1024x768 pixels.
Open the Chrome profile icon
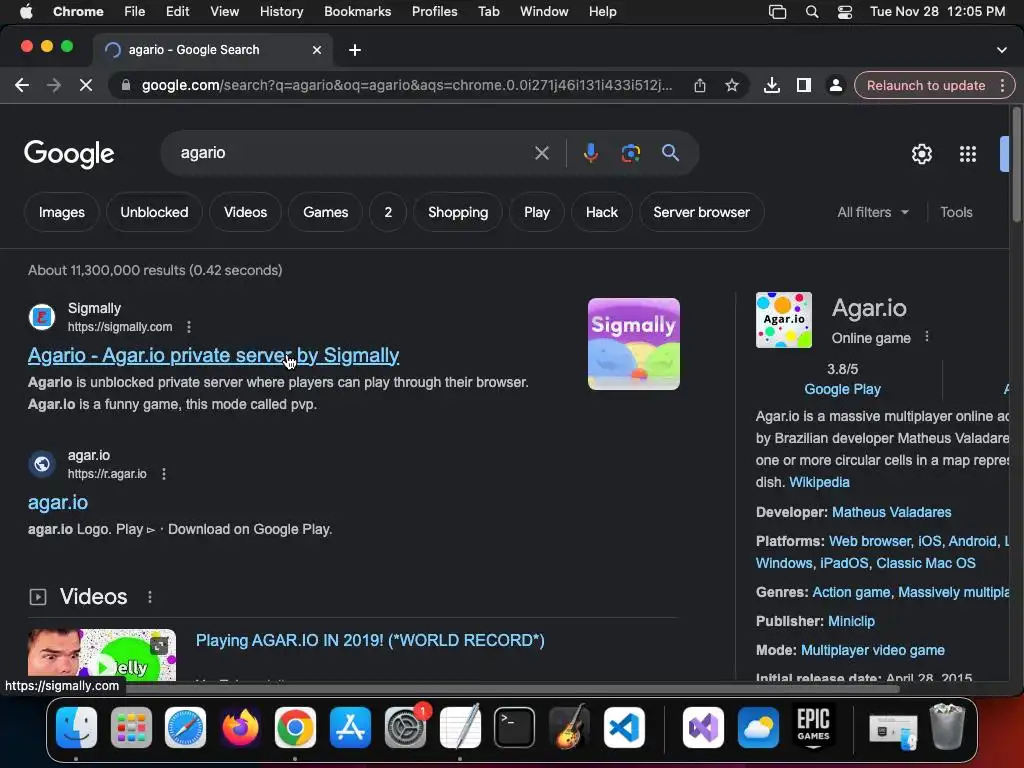tap(835, 86)
